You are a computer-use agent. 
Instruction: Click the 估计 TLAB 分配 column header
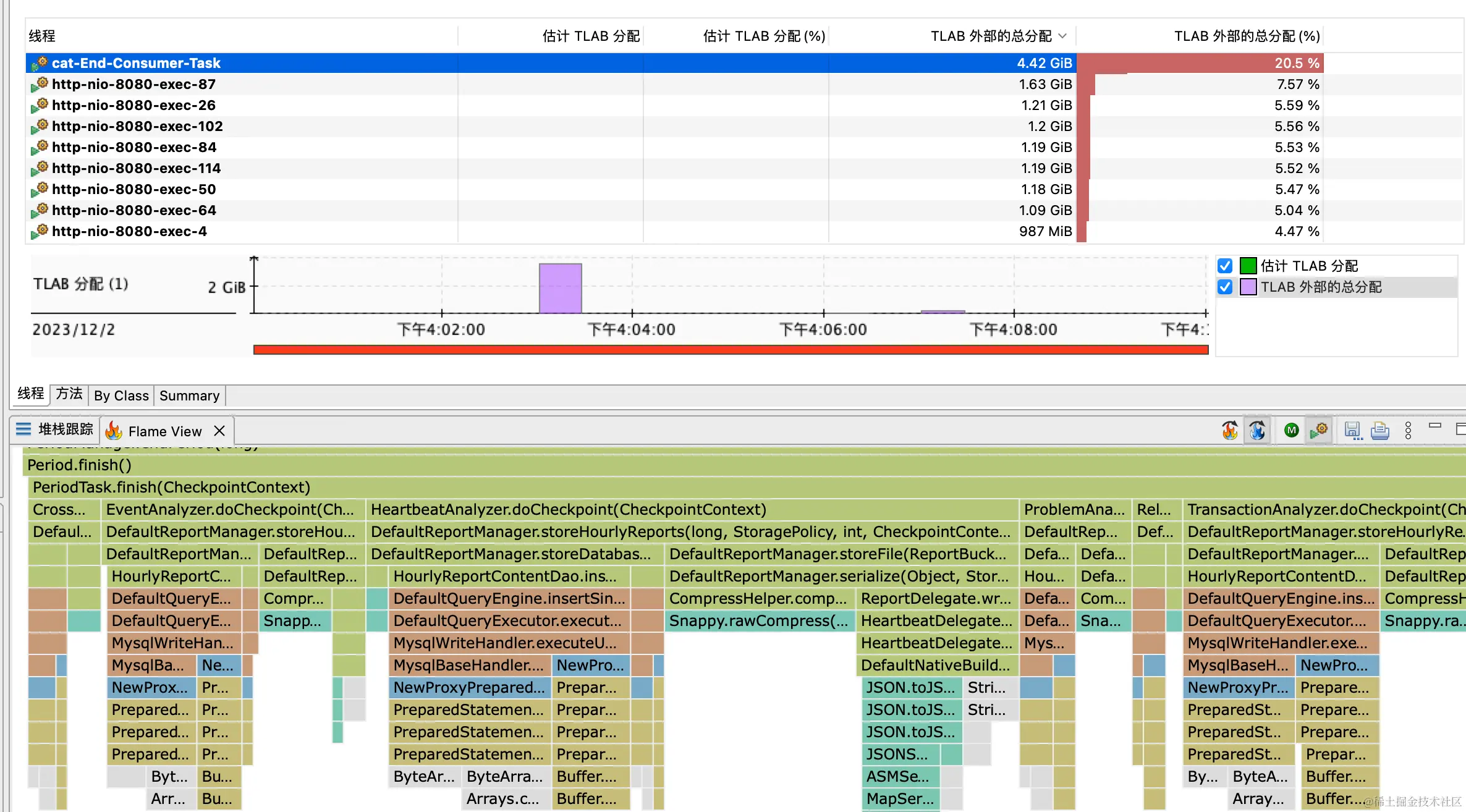pos(551,36)
